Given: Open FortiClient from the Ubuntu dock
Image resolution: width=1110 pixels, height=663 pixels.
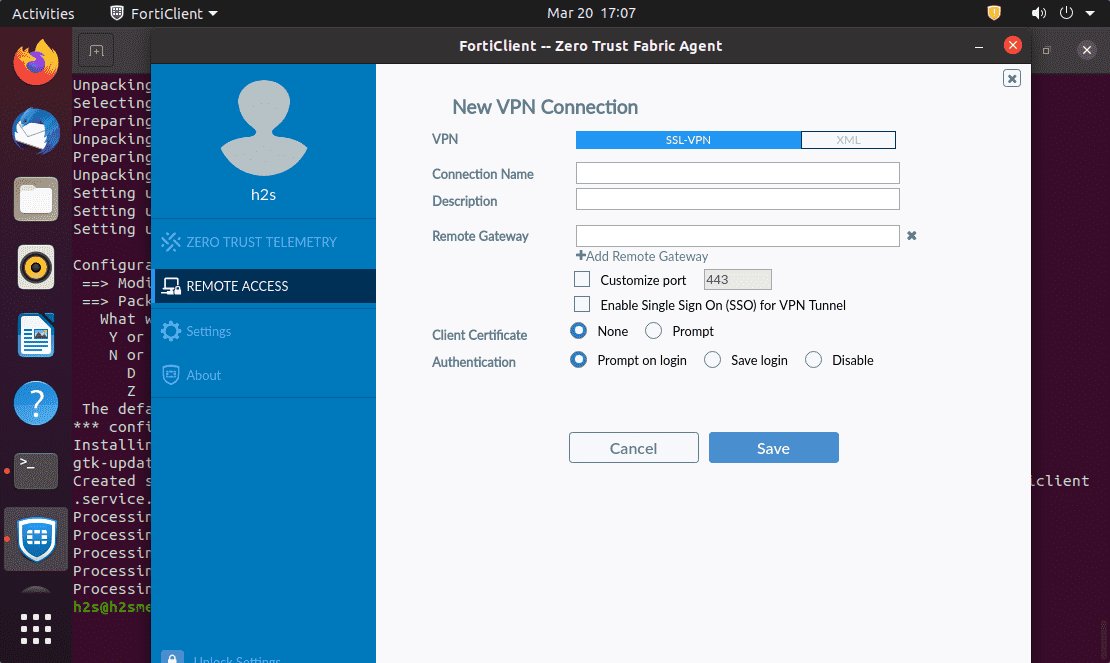Looking at the screenshot, I should [35, 539].
